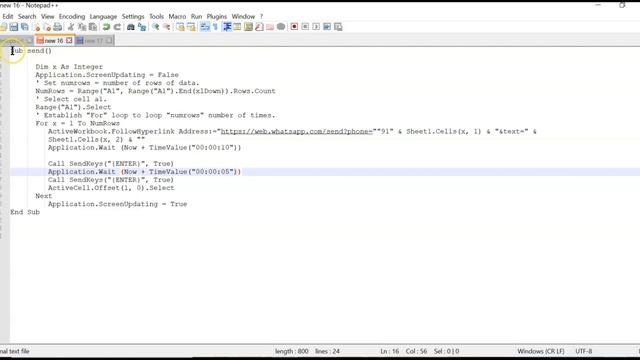The height and width of the screenshot is (360, 640).
Task: Start macro recording with red Record icon
Action: [294, 27]
